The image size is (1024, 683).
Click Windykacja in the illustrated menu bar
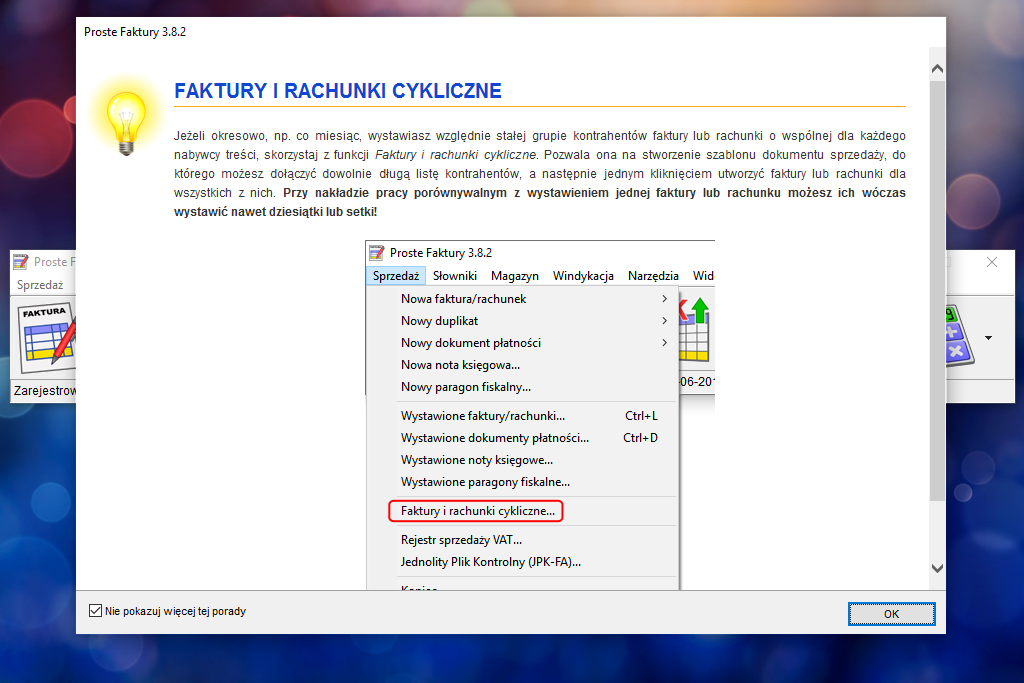coord(583,276)
